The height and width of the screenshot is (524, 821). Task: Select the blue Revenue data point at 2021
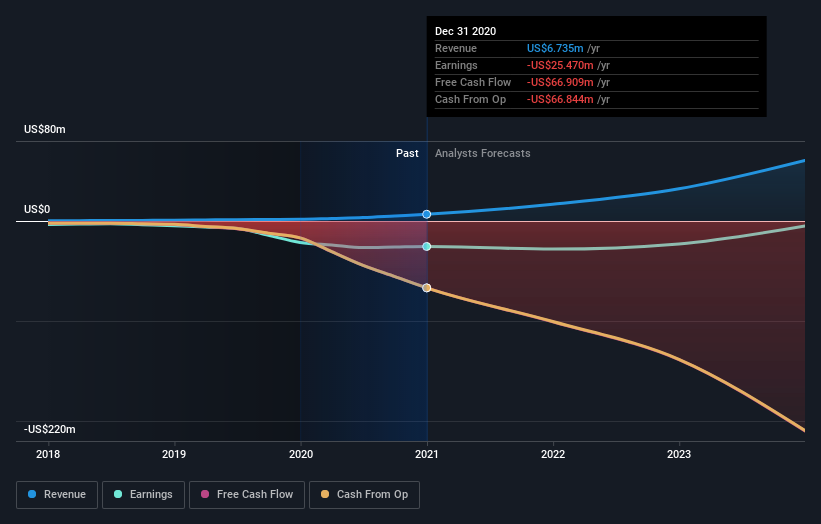pyautogui.click(x=427, y=214)
